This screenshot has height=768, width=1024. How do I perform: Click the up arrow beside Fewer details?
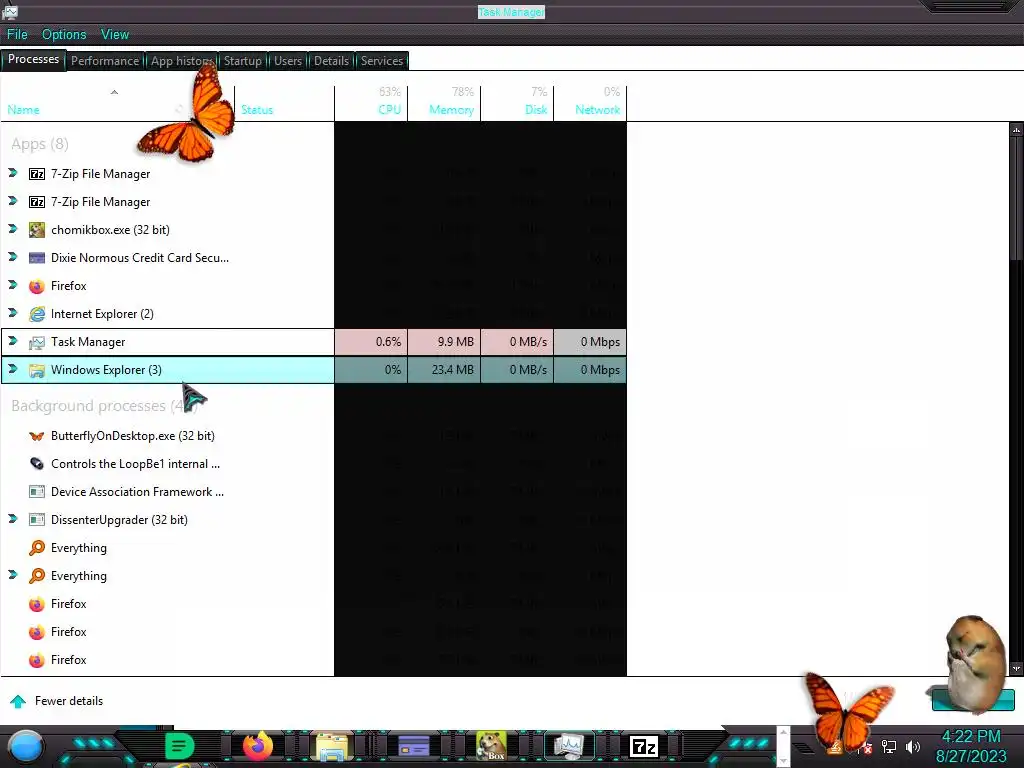(x=18, y=701)
